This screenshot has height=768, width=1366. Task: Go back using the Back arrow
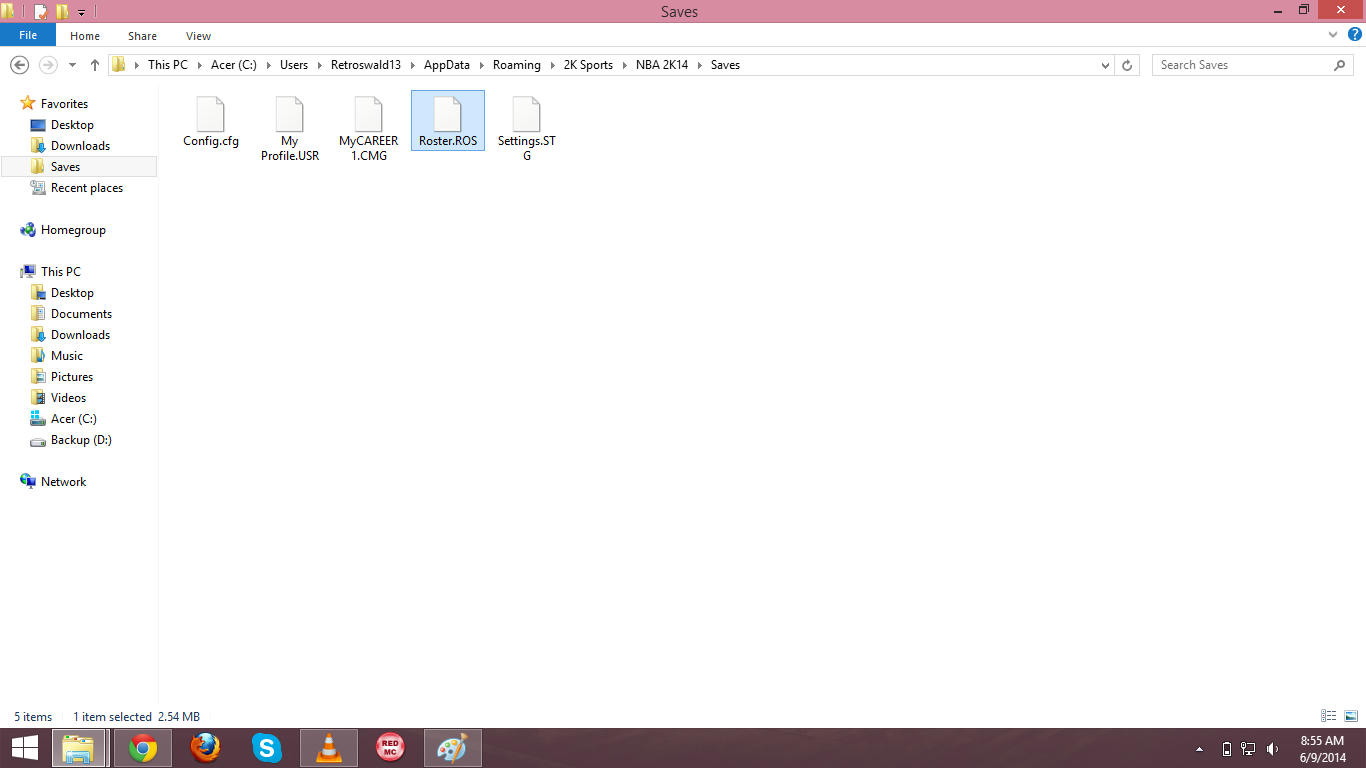tap(19, 65)
